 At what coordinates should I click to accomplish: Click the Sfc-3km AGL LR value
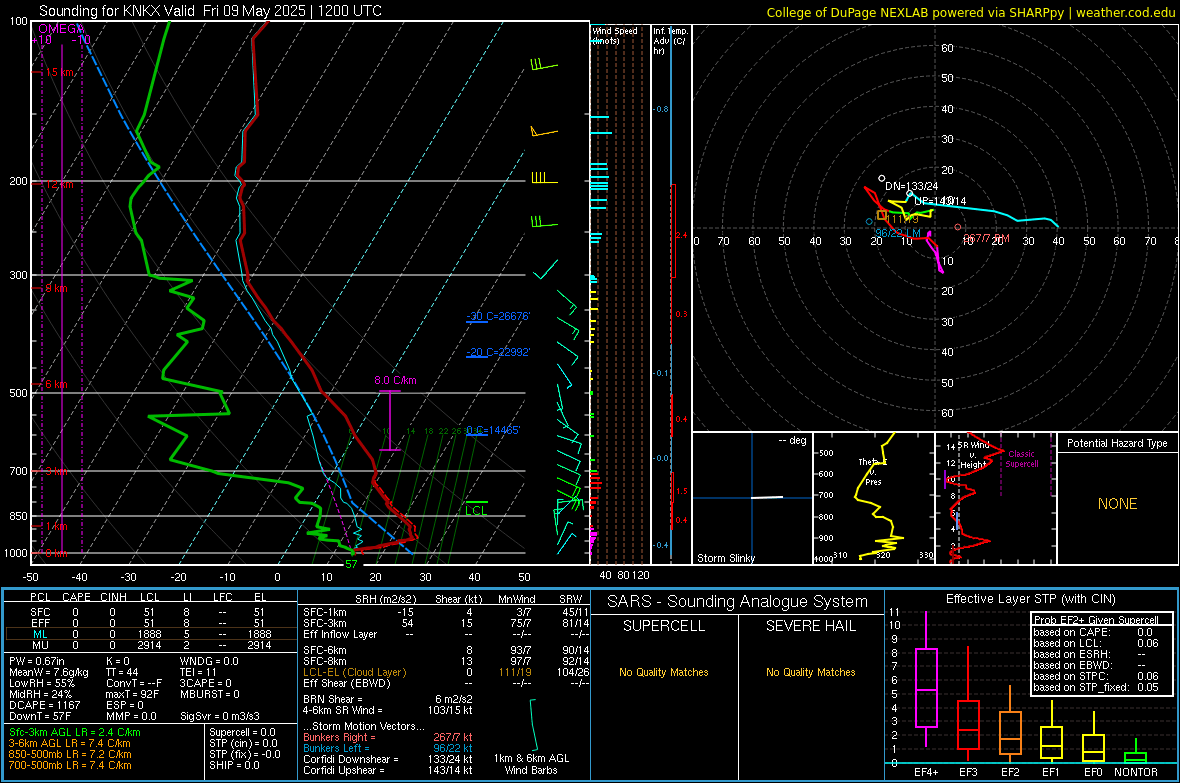75,732
